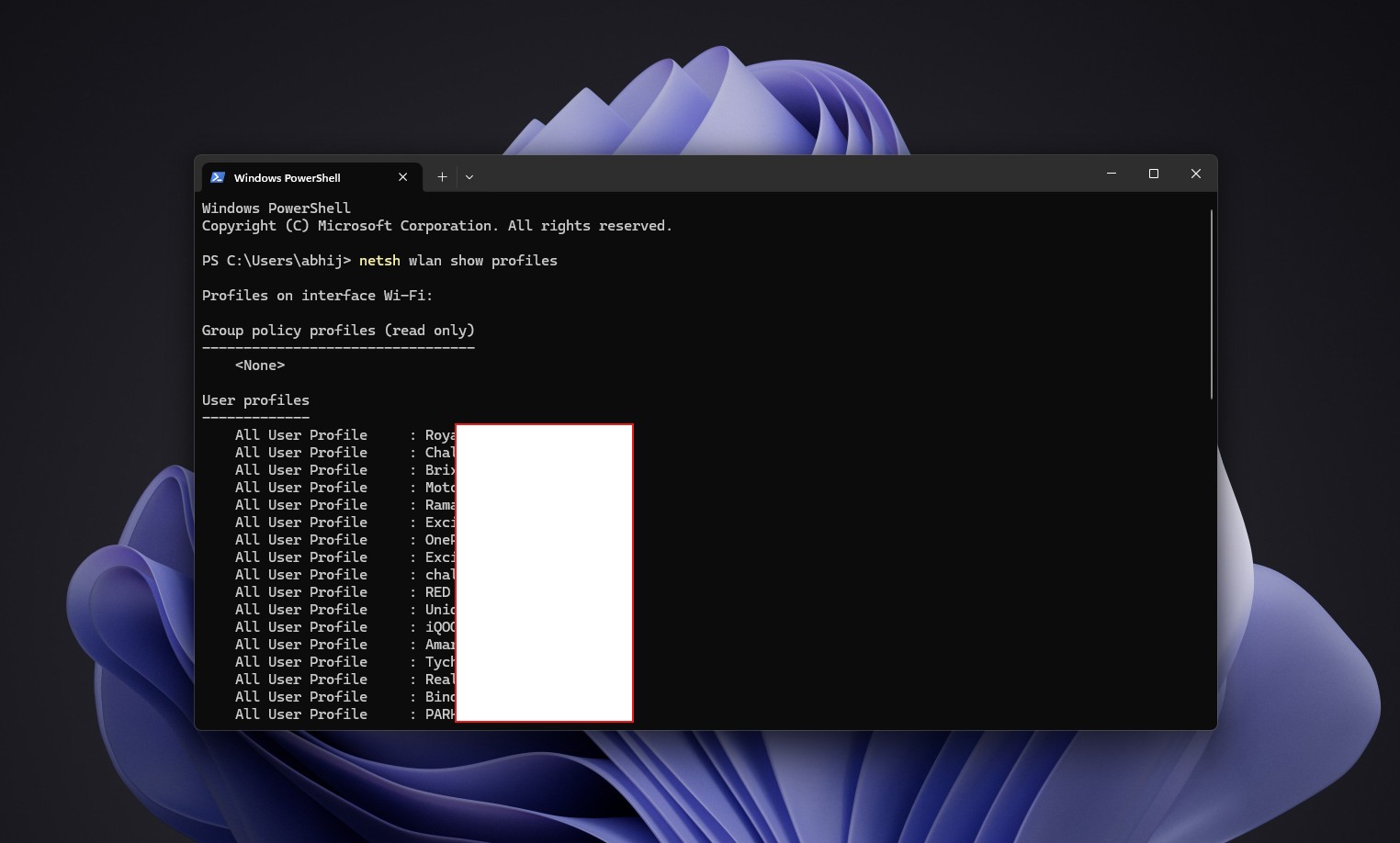Click the PowerShell icon in the tab
The height and width of the screenshot is (843, 1400).
pyautogui.click(x=218, y=177)
